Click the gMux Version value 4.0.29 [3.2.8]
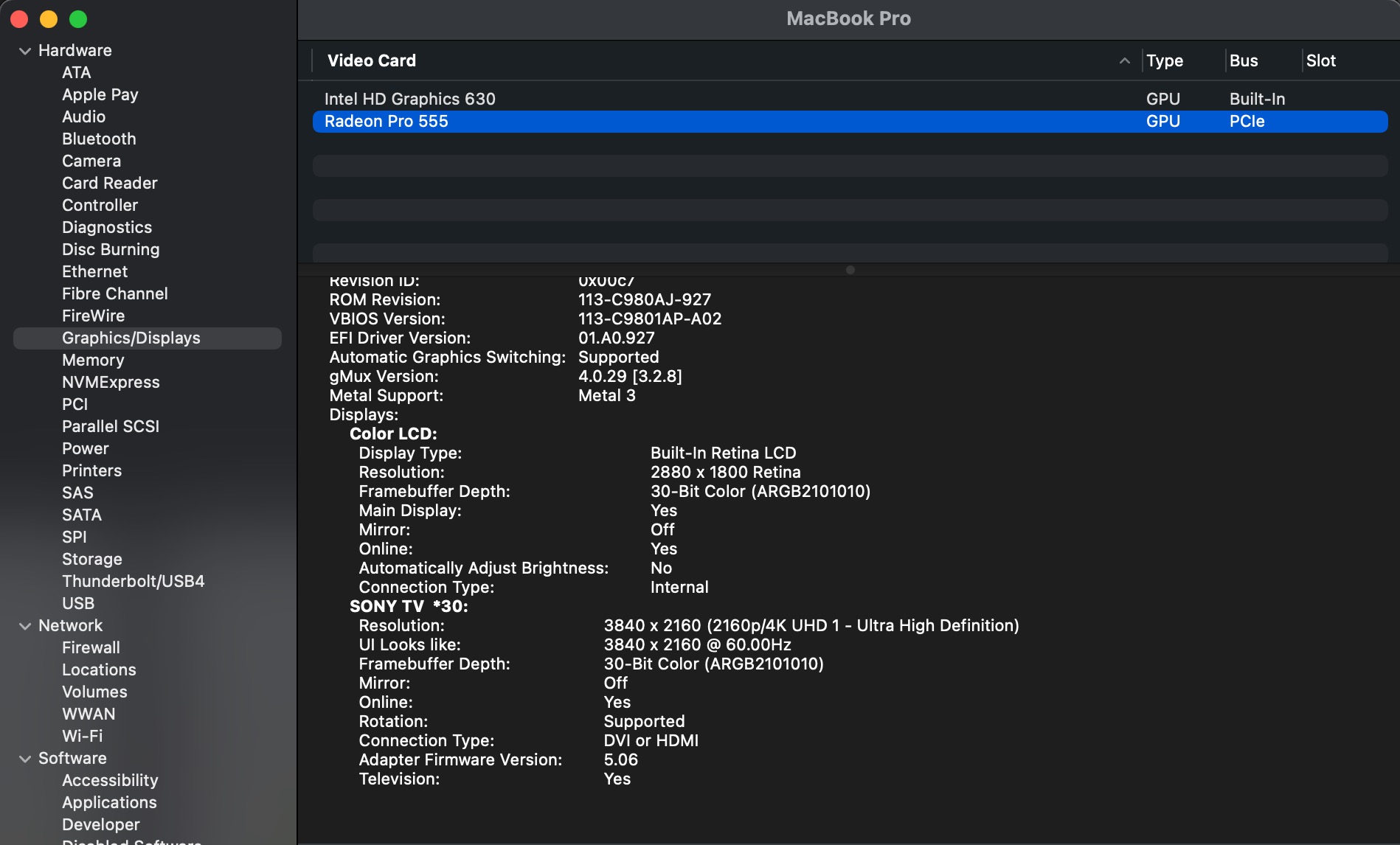 pyautogui.click(x=630, y=376)
